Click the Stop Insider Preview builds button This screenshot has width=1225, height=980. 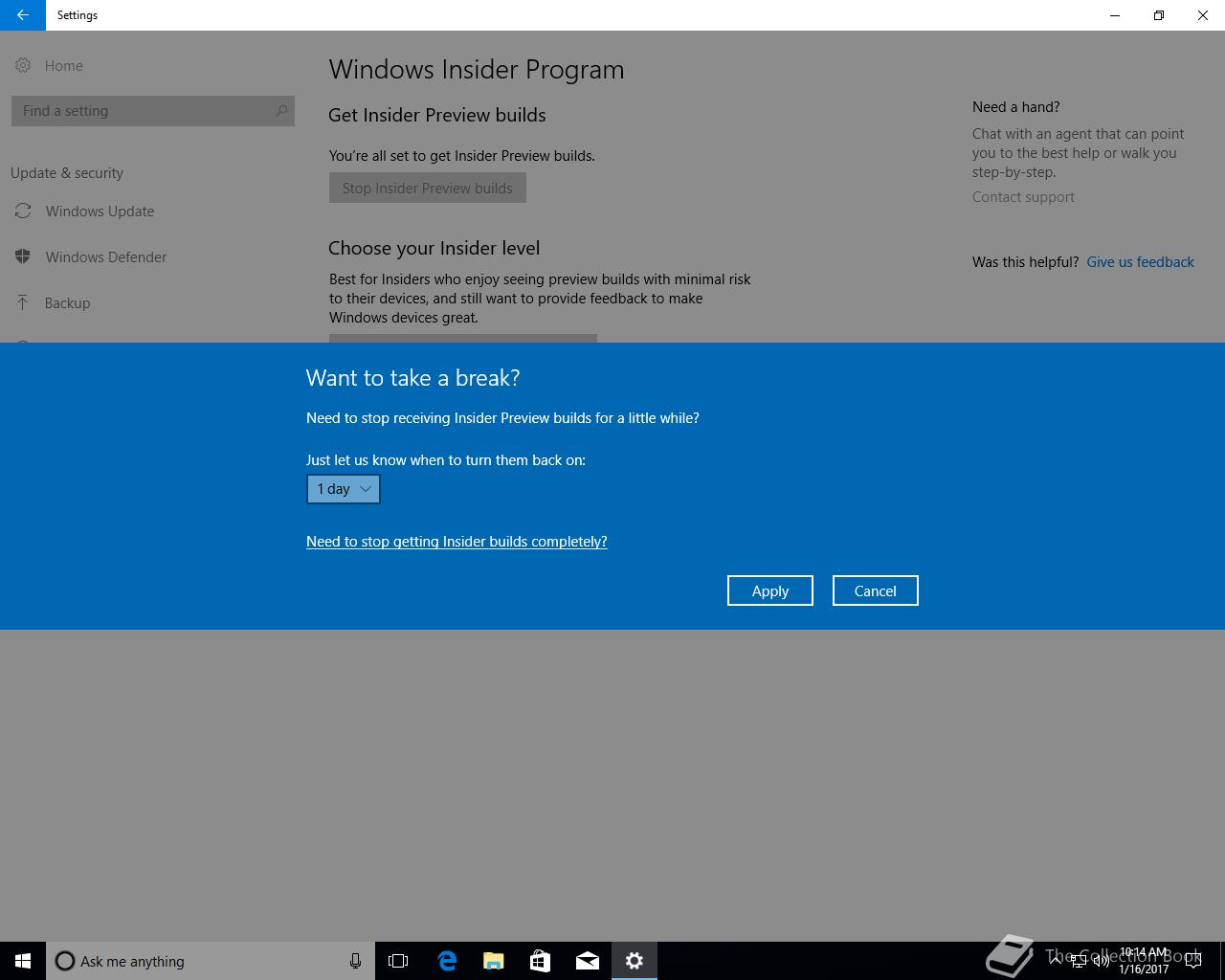point(428,188)
